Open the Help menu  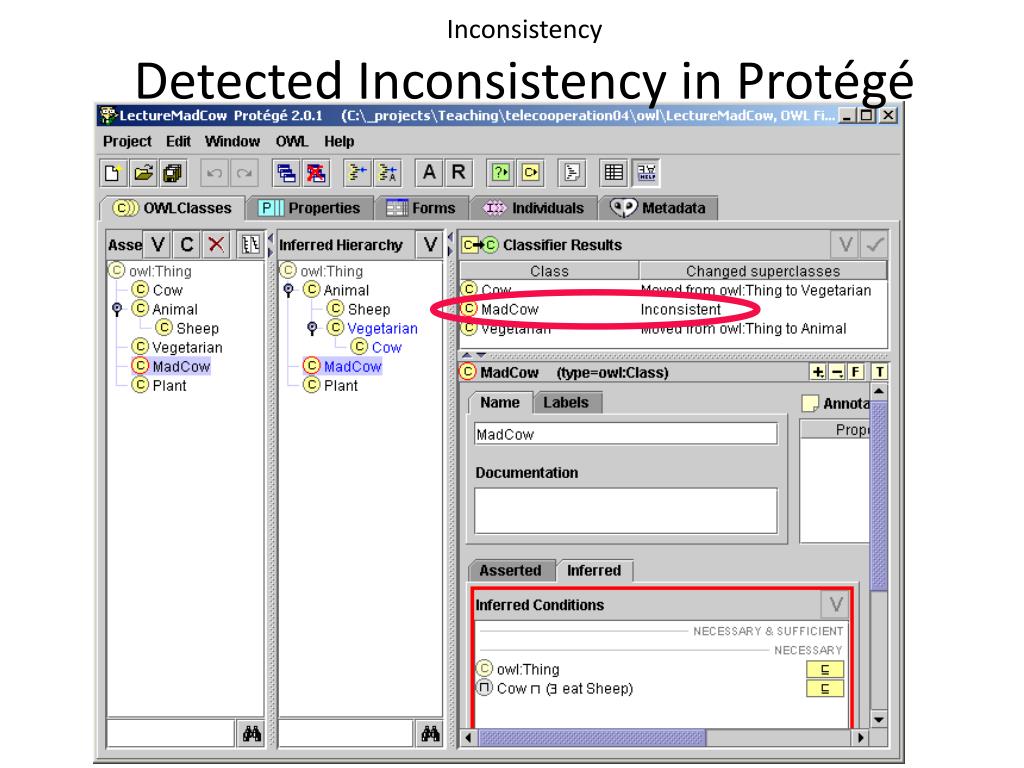(x=339, y=141)
